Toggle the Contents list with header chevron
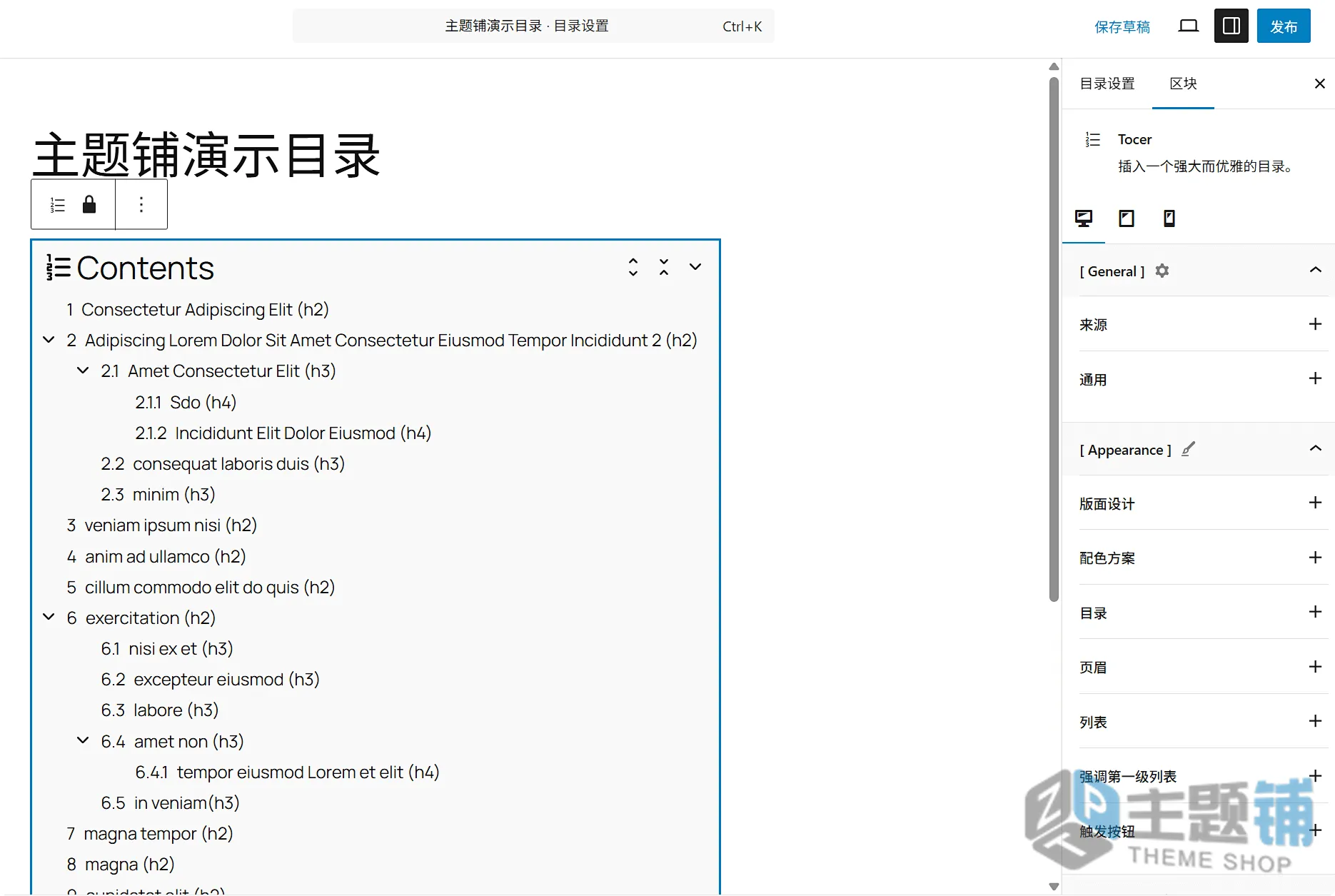 pos(695,267)
